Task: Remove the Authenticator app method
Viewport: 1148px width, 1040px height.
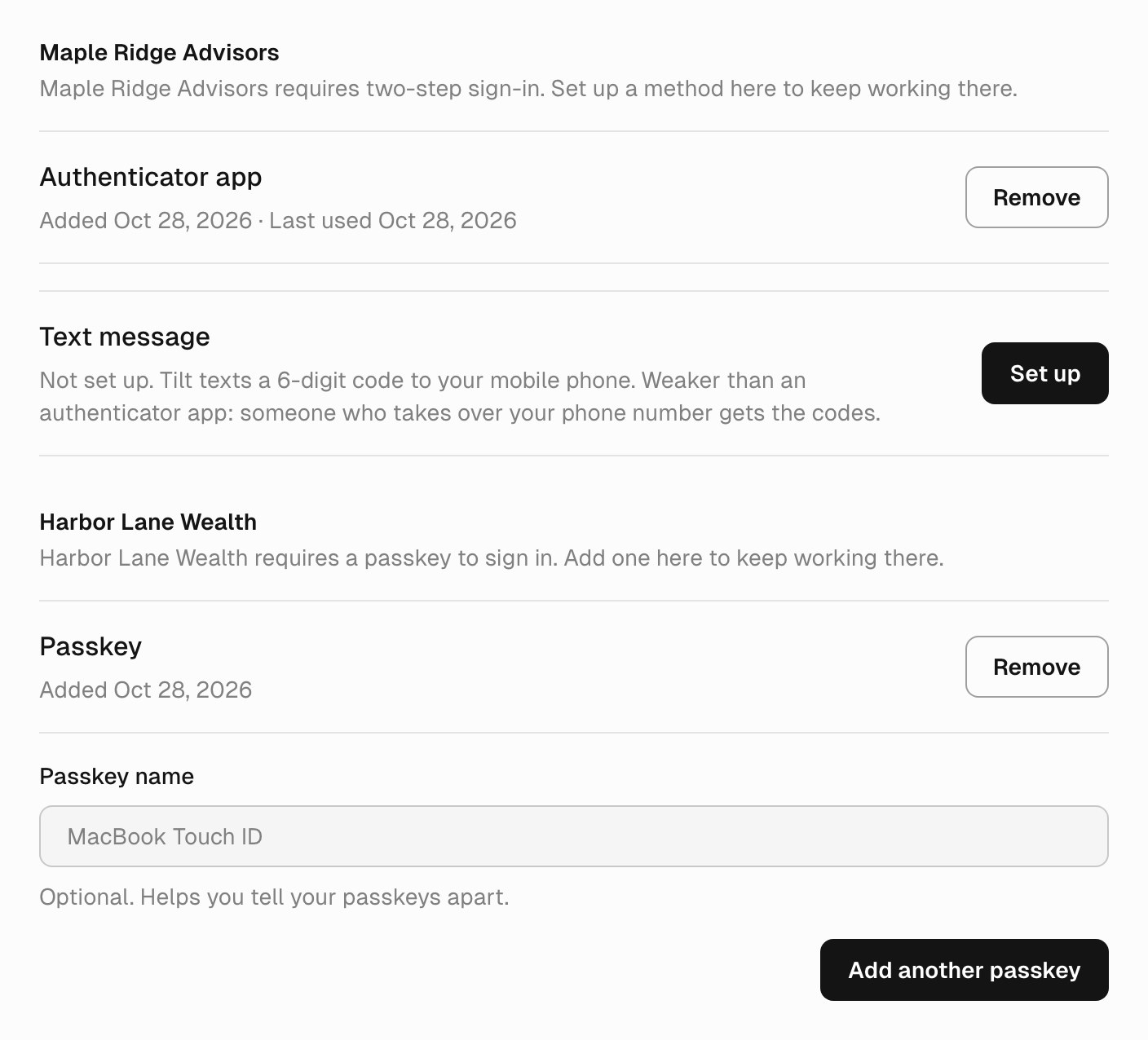Action: click(x=1036, y=197)
